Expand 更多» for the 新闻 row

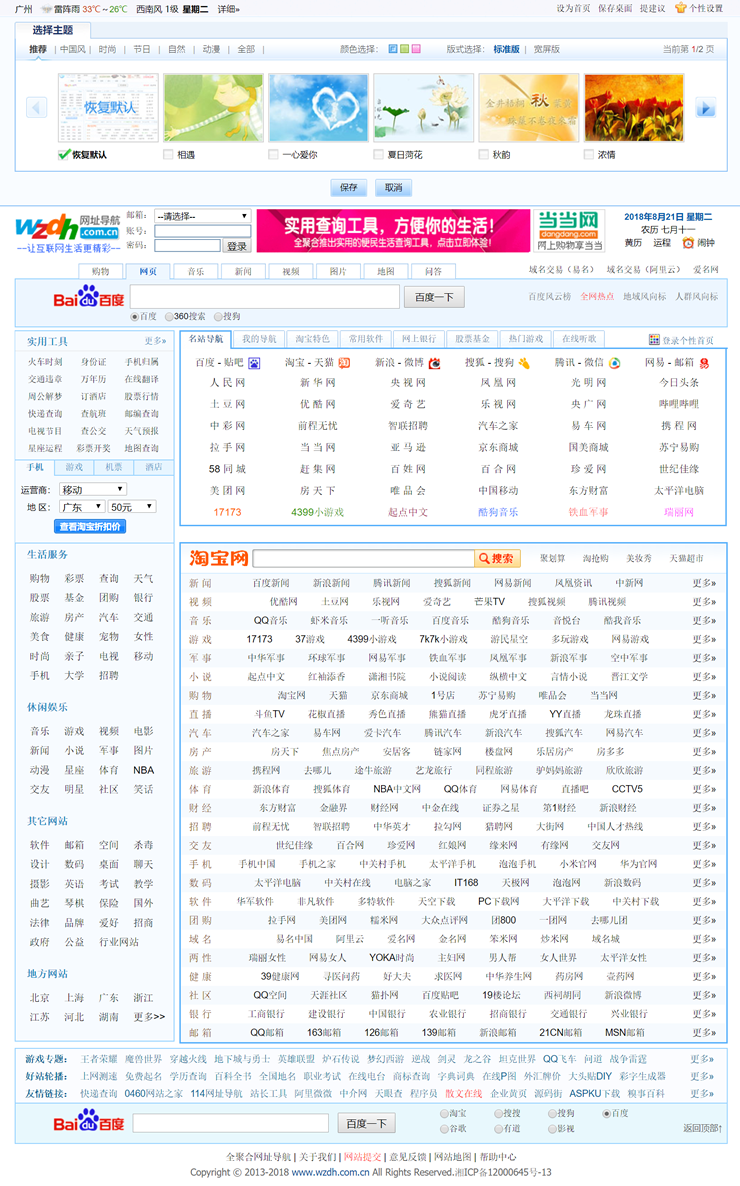(704, 583)
